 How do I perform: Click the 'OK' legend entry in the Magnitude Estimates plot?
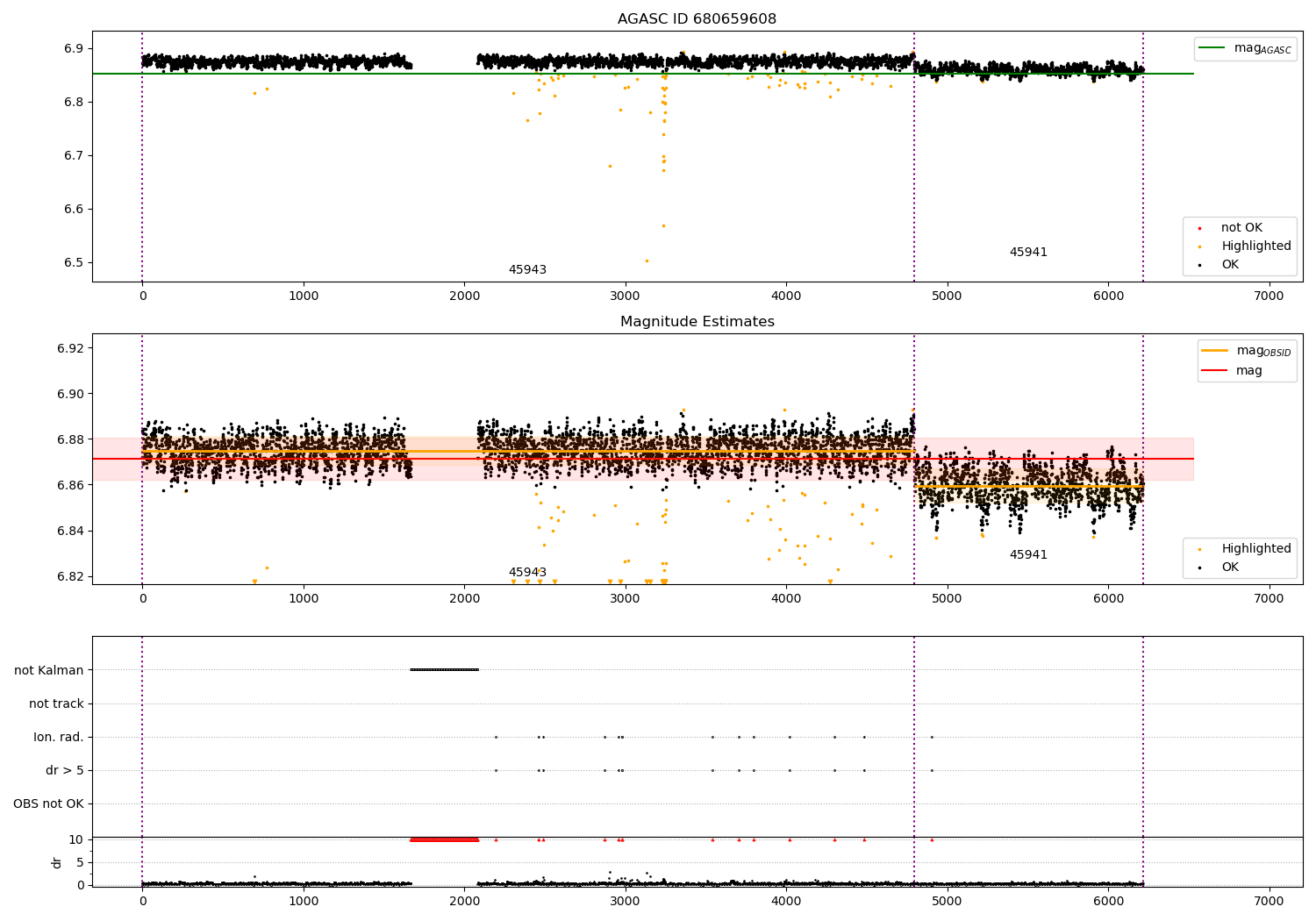tap(1230, 568)
